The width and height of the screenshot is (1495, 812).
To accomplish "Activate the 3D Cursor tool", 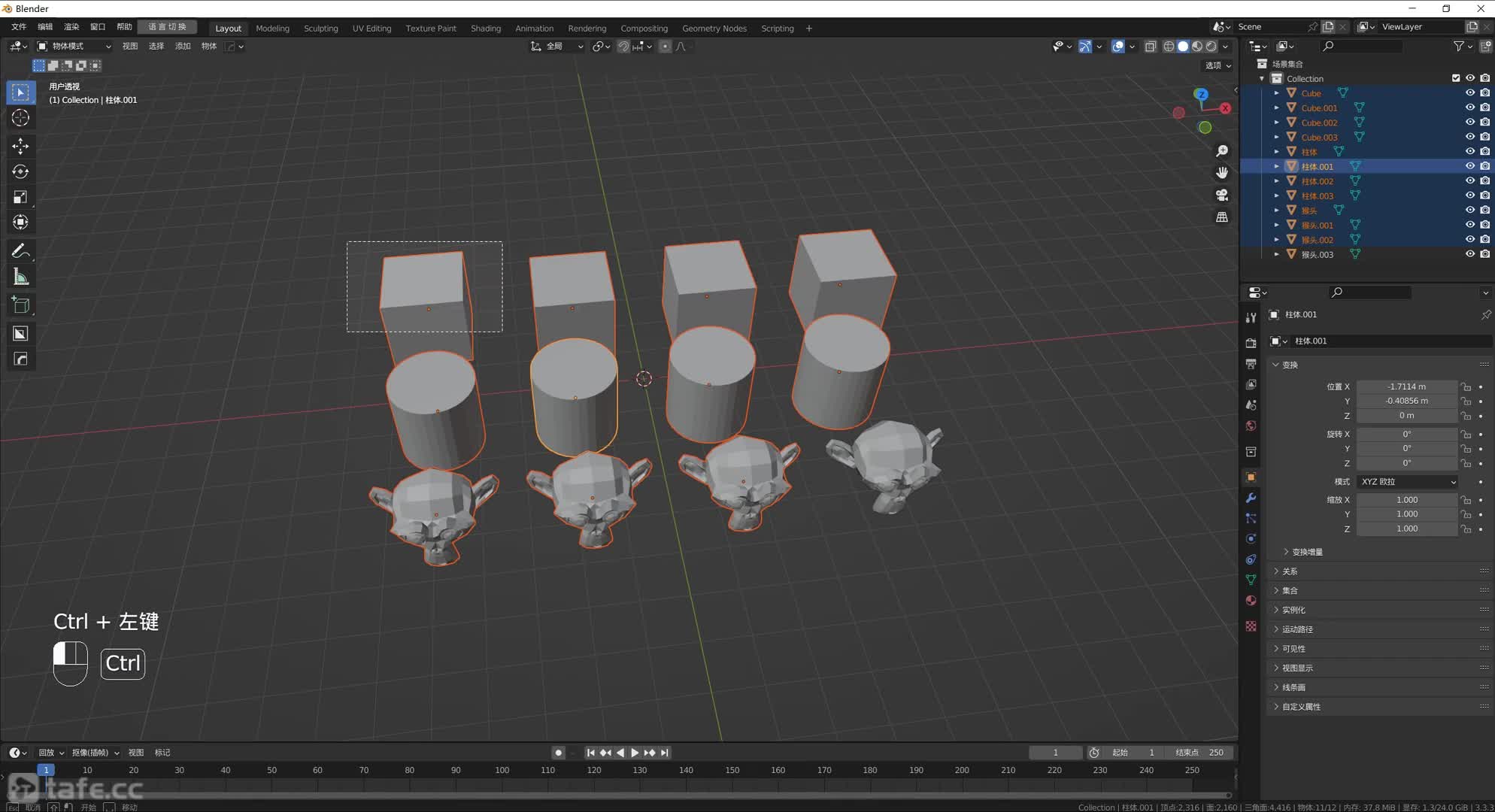I will pos(20,118).
